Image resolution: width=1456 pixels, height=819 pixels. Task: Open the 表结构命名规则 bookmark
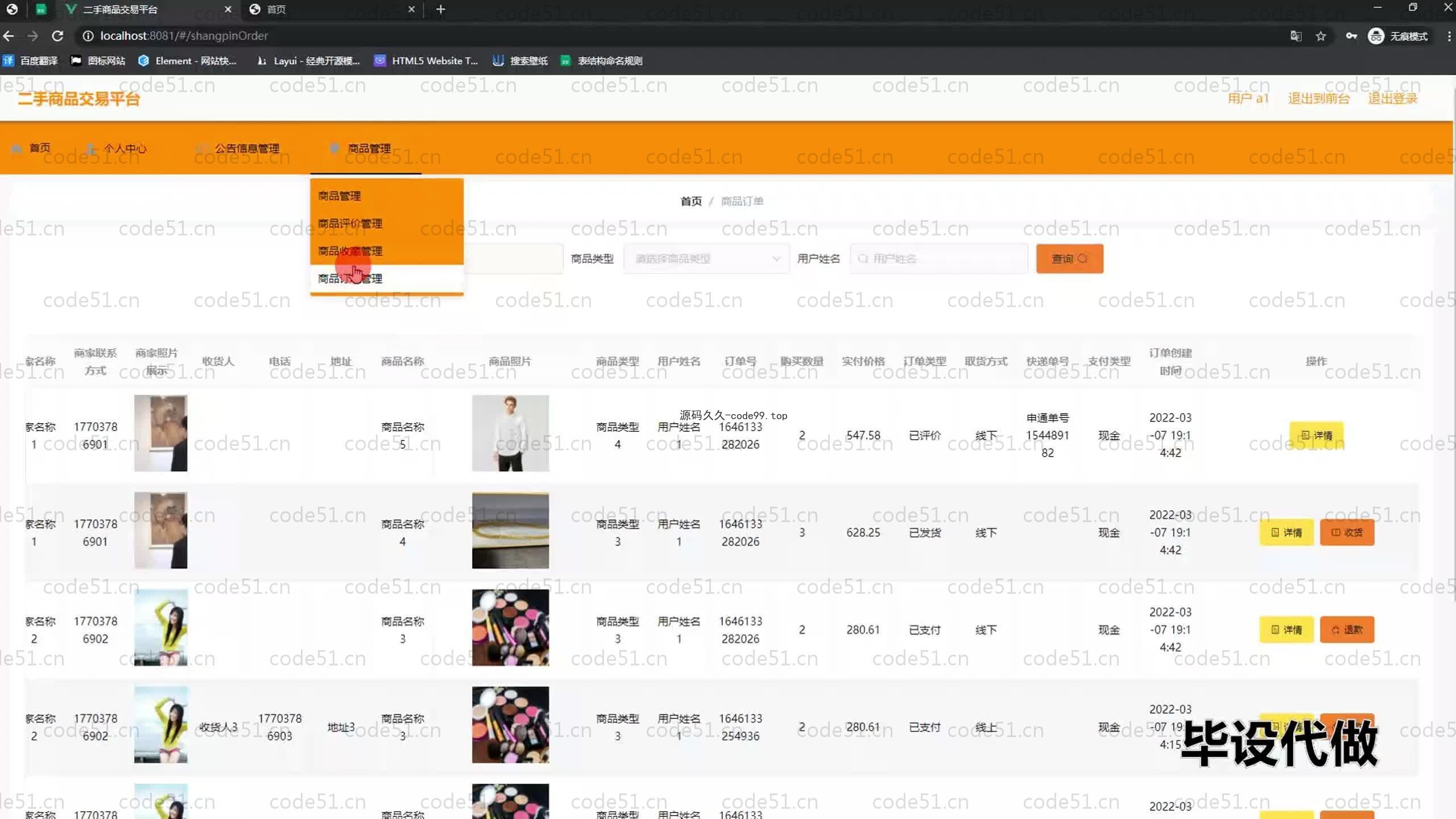pos(602,61)
